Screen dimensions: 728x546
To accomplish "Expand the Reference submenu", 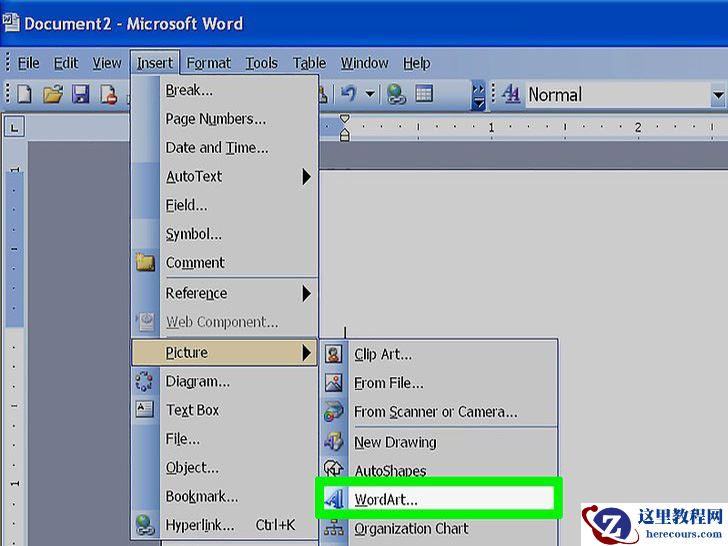I will (x=225, y=293).
